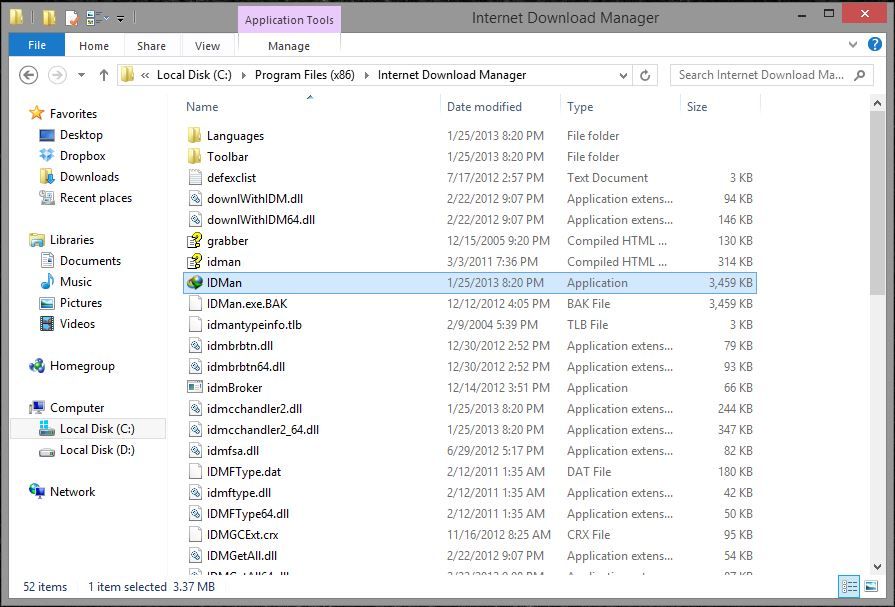Sort files by the Size column header
Viewport: 895px width, 607px height.
[697, 107]
